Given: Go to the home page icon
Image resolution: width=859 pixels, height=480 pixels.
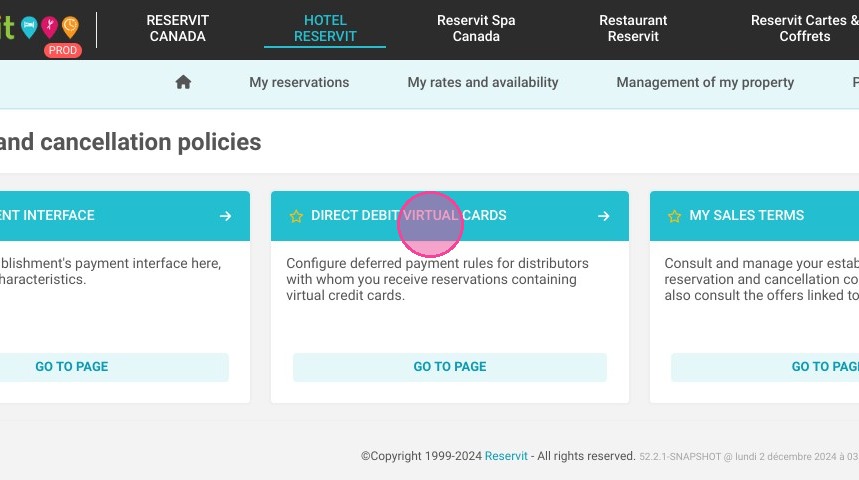Looking at the screenshot, I should pos(183,82).
